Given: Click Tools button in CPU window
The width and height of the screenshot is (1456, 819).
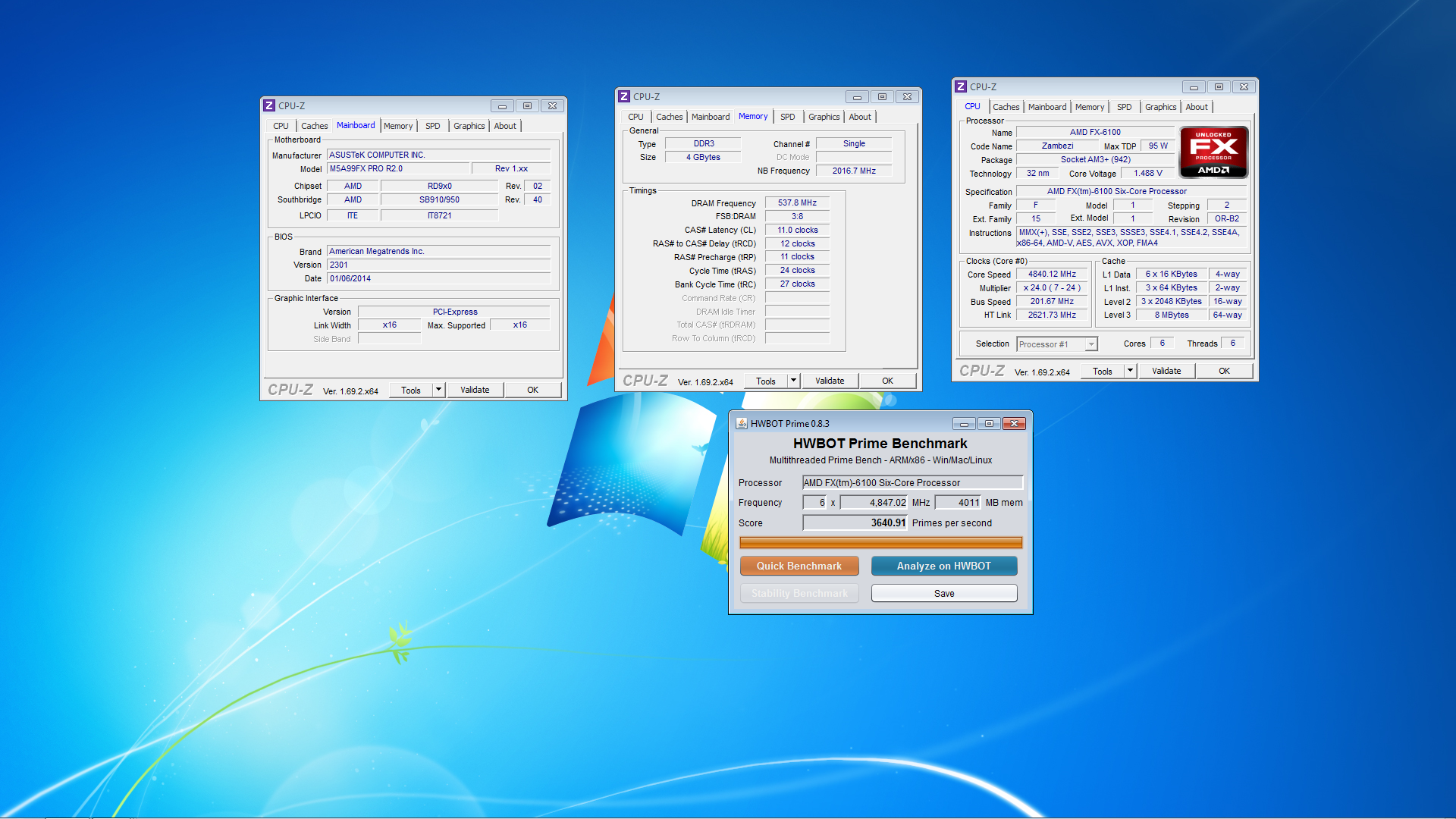Looking at the screenshot, I should coord(1103,371).
